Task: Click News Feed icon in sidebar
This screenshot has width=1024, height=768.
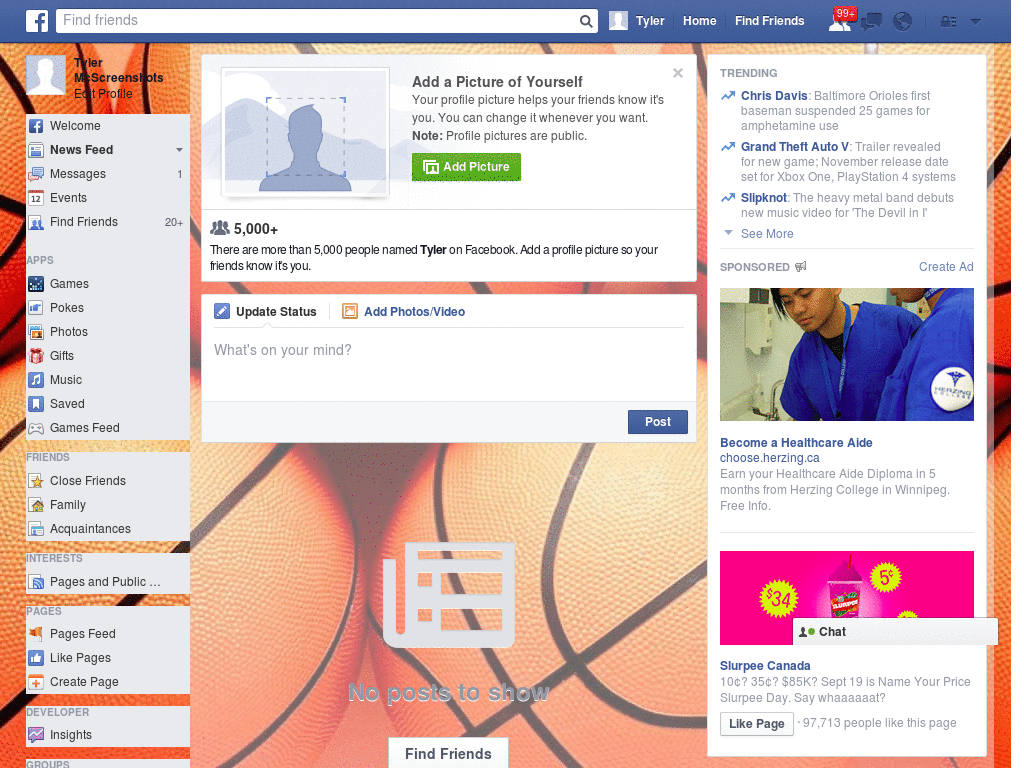Action: 36,150
